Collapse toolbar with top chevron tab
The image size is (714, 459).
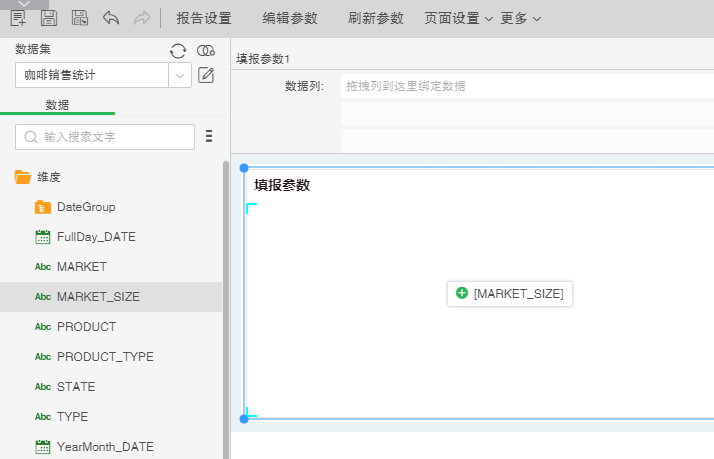pyautogui.click(x=24, y=4)
